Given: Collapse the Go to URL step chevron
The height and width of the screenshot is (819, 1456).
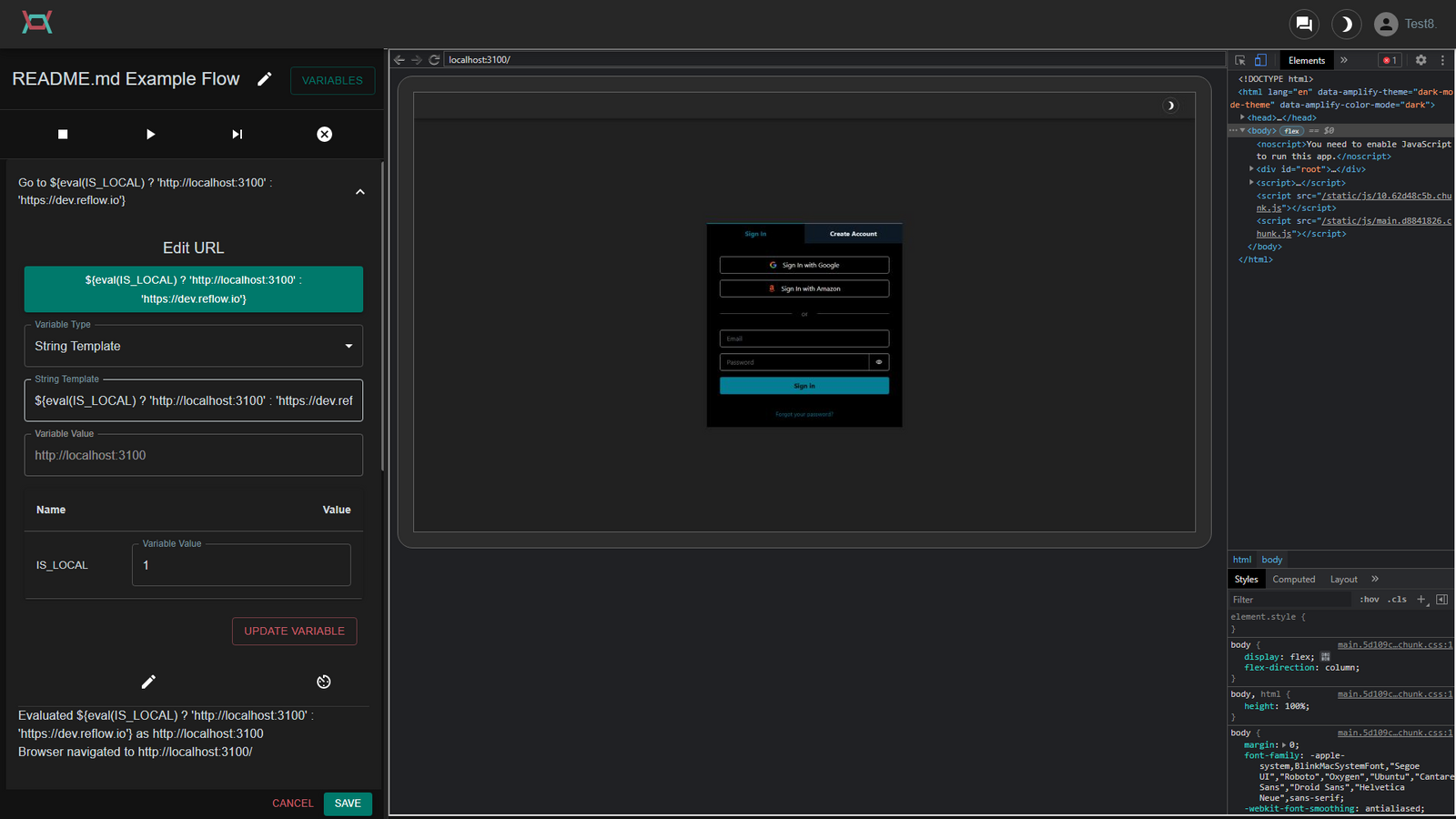Looking at the screenshot, I should point(359,192).
